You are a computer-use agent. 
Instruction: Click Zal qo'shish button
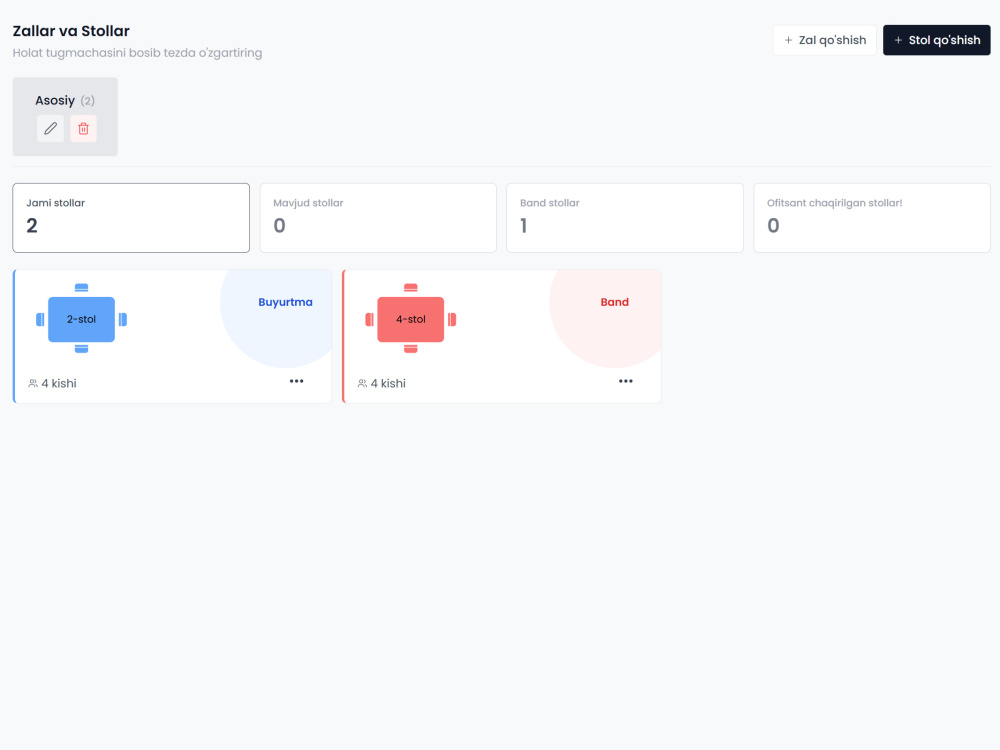825,40
